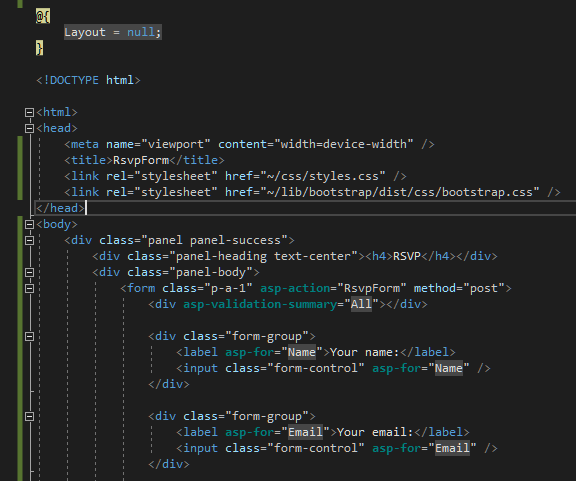Click highlighted Name in the input asp-for

click(449, 368)
